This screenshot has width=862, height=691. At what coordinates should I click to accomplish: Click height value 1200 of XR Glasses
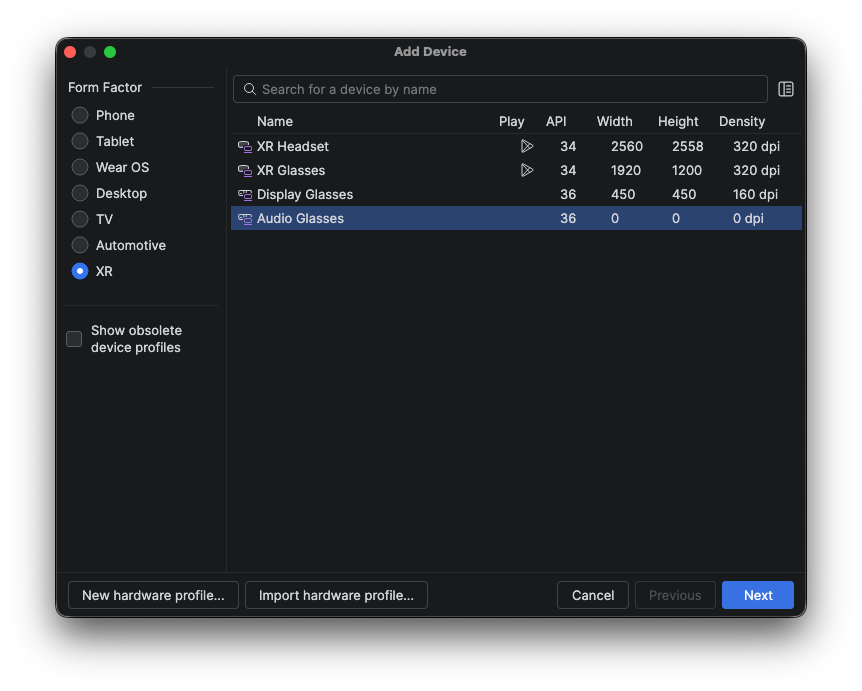click(687, 171)
